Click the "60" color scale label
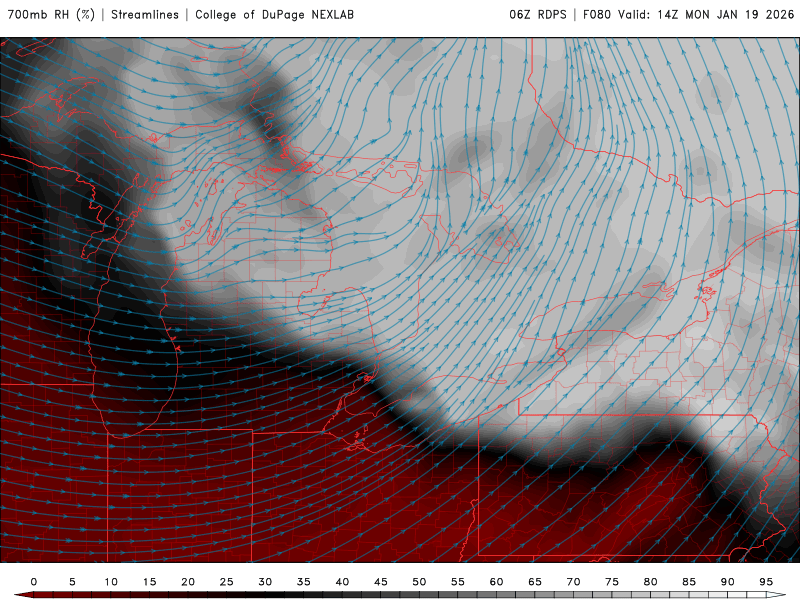Image resolution: width=800 pixels, height=600 pixels. pos(496,582)
